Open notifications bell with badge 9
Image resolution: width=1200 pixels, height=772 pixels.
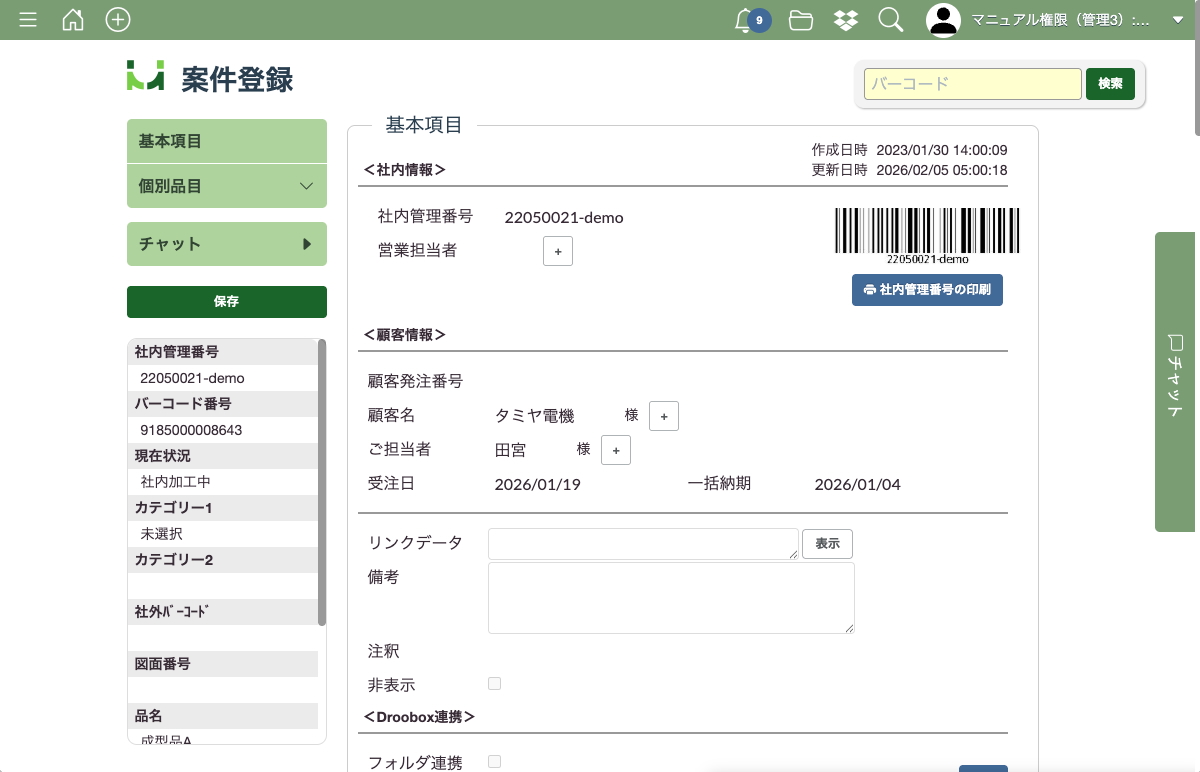745,20
